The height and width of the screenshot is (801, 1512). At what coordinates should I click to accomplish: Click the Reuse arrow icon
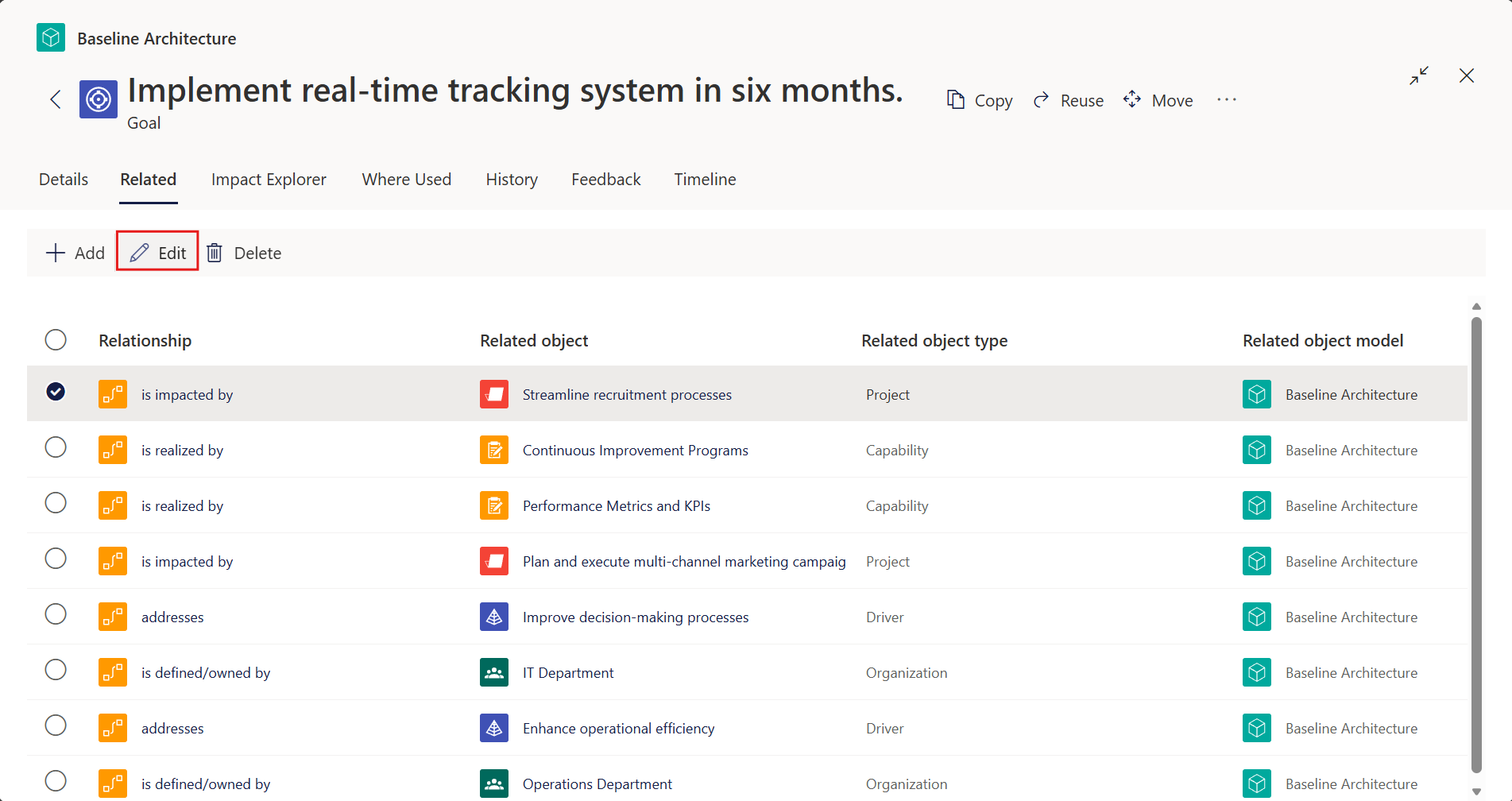[x=1041, y=100]
